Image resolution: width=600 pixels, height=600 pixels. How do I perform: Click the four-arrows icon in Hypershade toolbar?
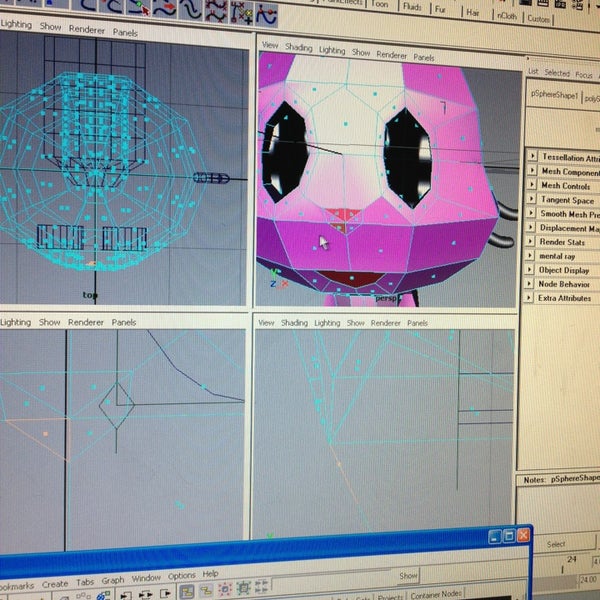(262, 586)
